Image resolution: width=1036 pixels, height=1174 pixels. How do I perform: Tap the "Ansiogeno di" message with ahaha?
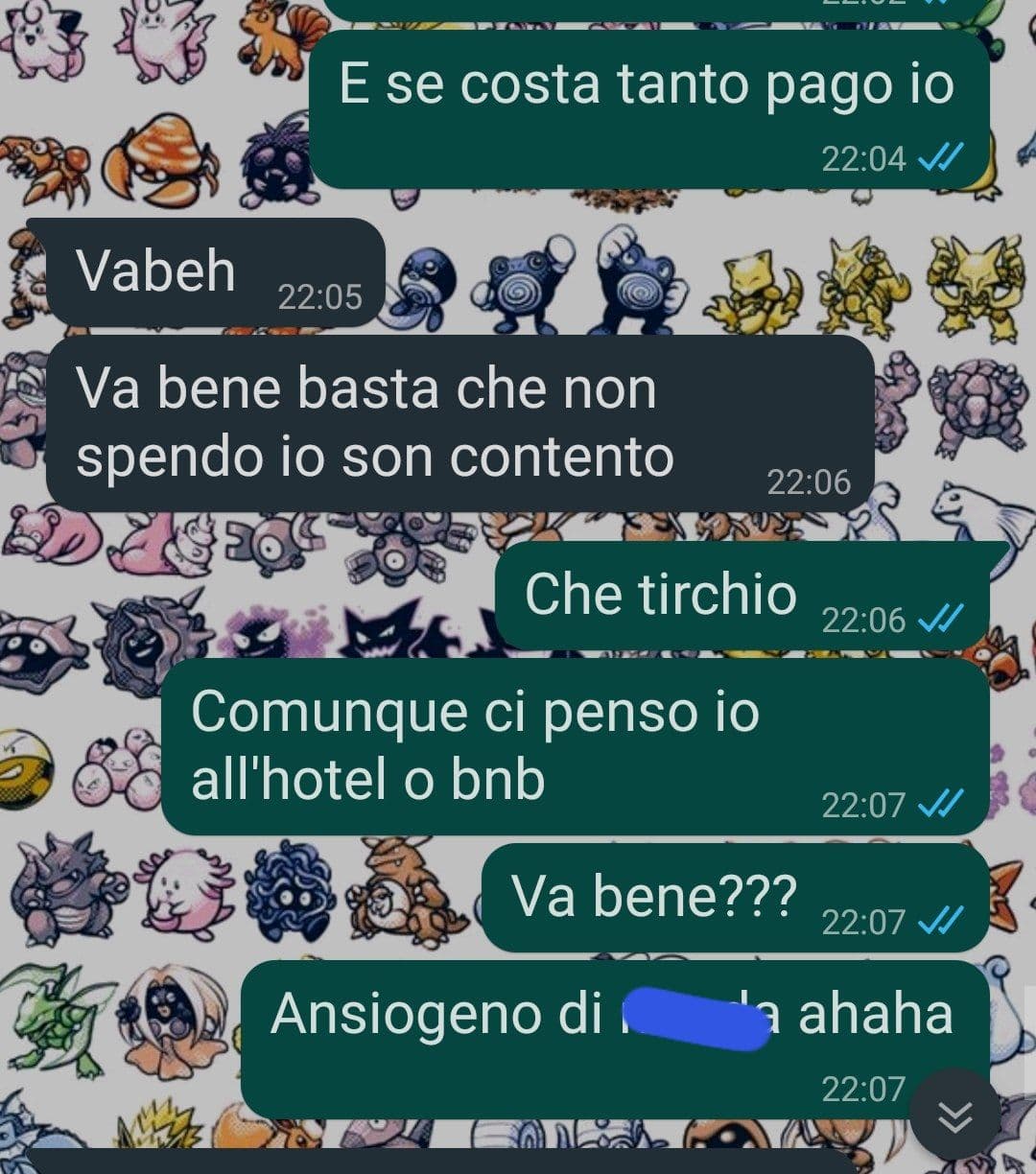615,1040
